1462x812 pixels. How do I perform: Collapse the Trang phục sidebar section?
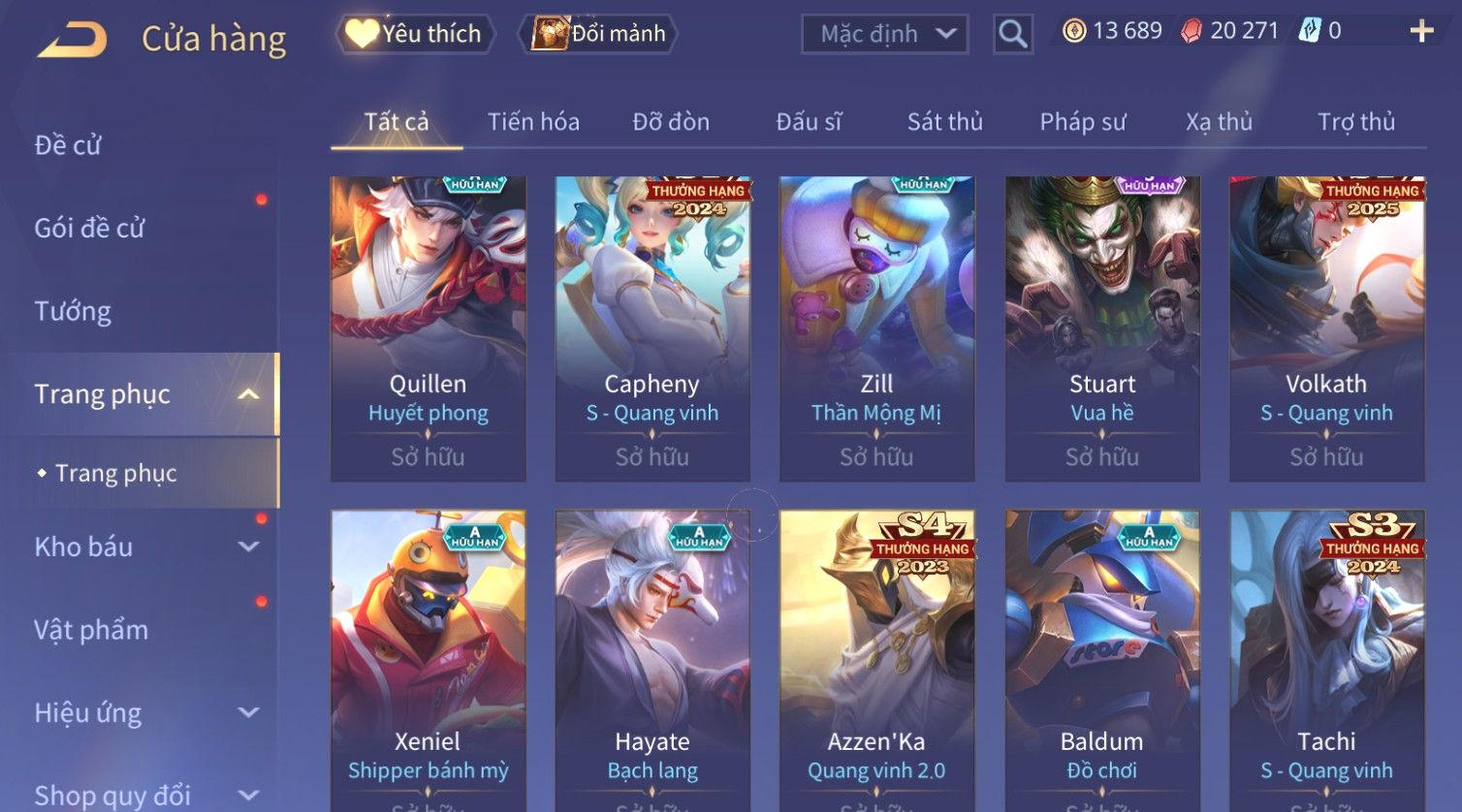coord(248,394)
